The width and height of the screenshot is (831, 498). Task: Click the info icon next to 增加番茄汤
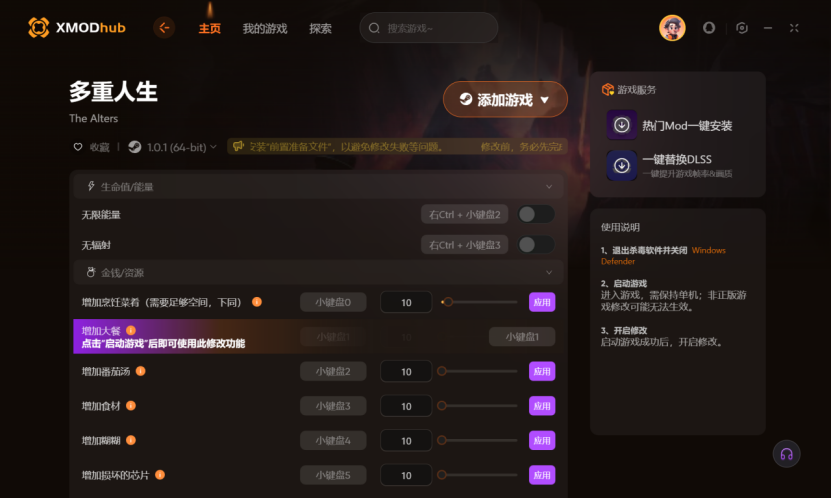click(x=140, y=371)
